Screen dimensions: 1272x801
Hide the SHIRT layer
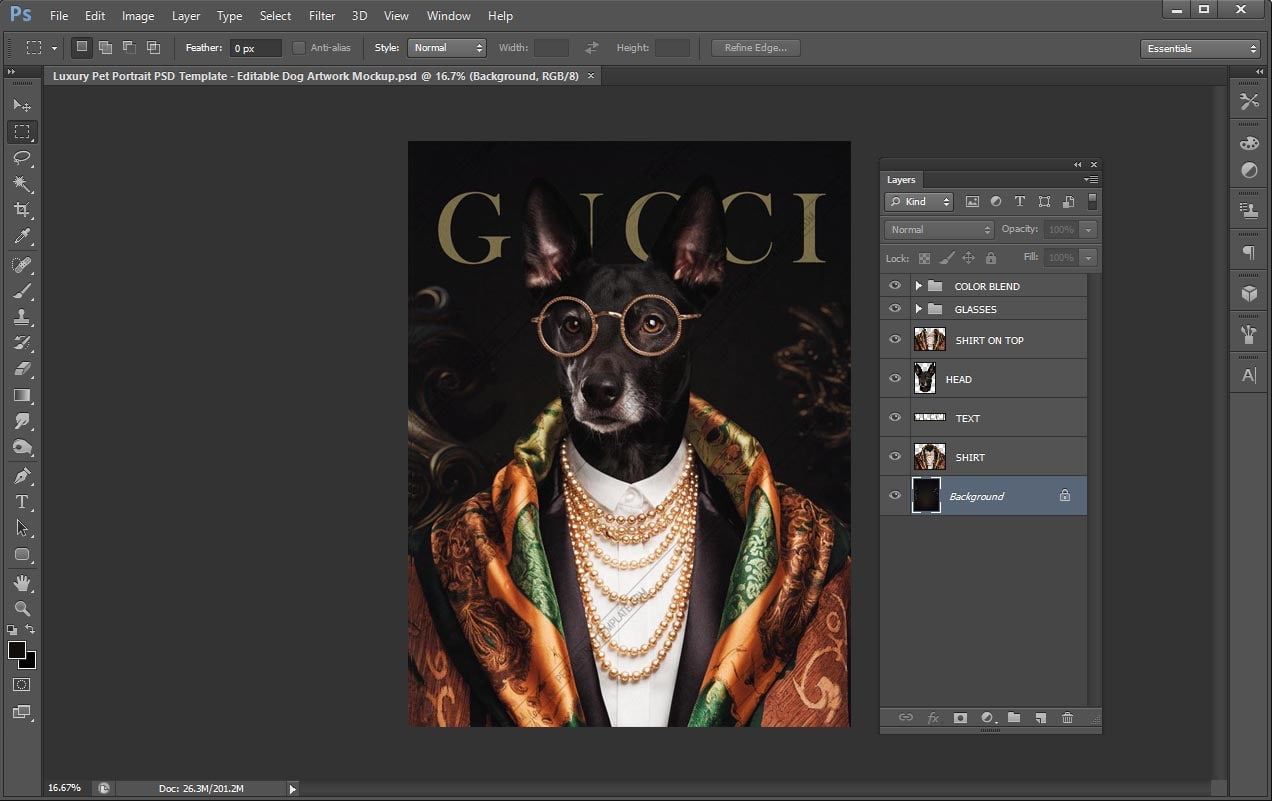pos(895,457)
